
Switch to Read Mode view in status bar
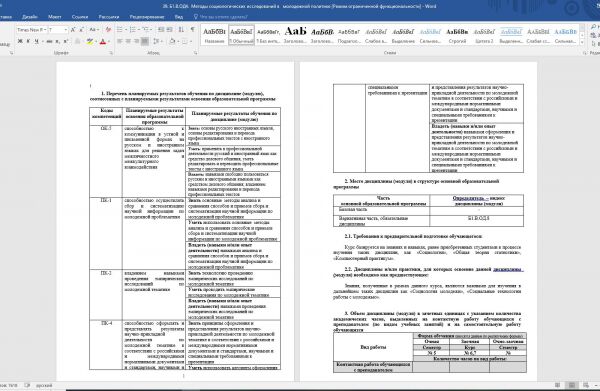click(558, 385)
